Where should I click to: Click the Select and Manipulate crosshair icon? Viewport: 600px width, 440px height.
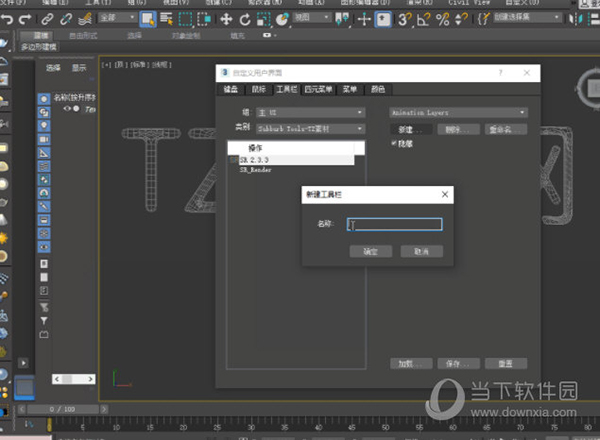coord(364,19)
